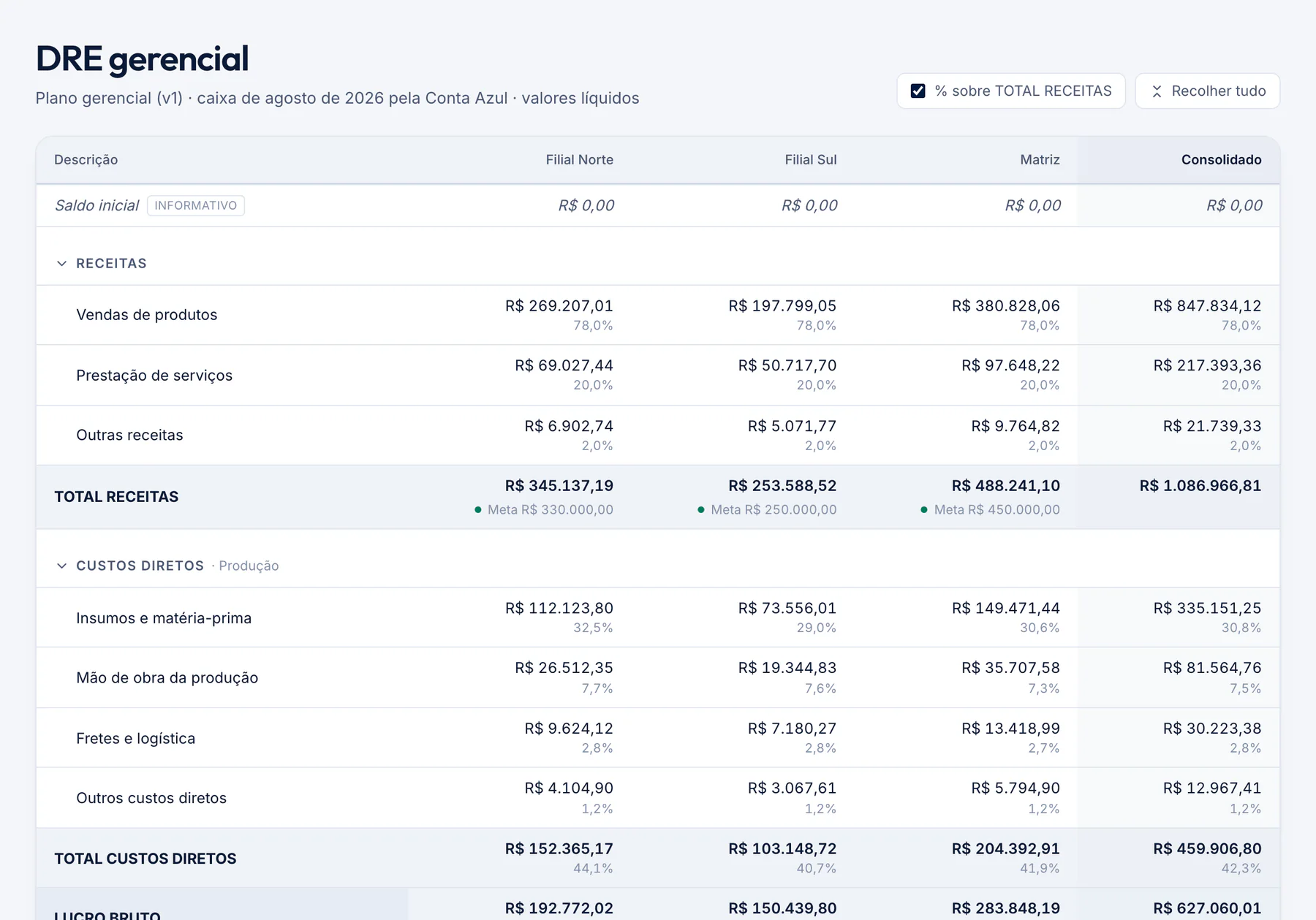Open the Prestação de serviços row

(658, 375)
